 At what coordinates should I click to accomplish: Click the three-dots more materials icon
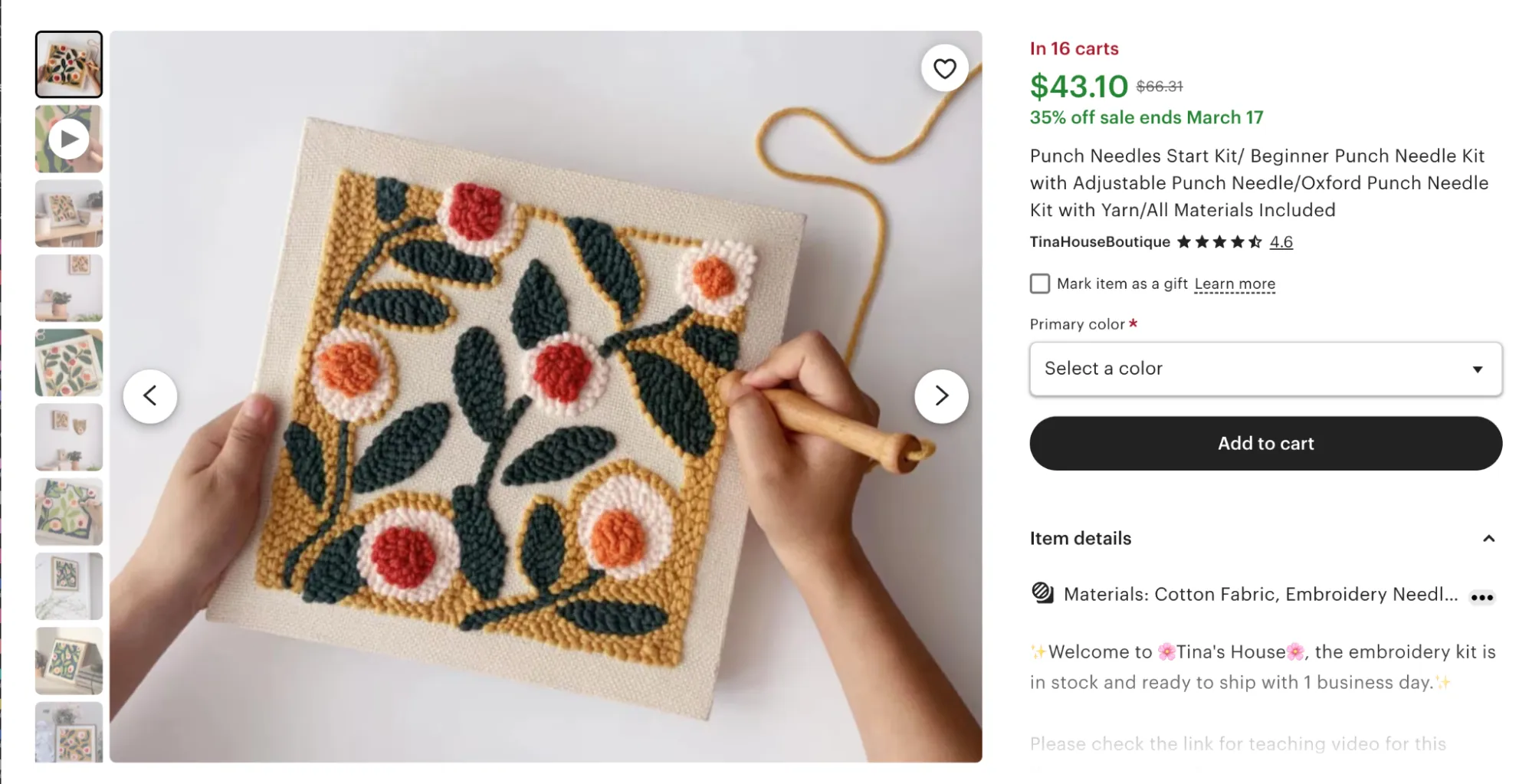coord(1481,597)
